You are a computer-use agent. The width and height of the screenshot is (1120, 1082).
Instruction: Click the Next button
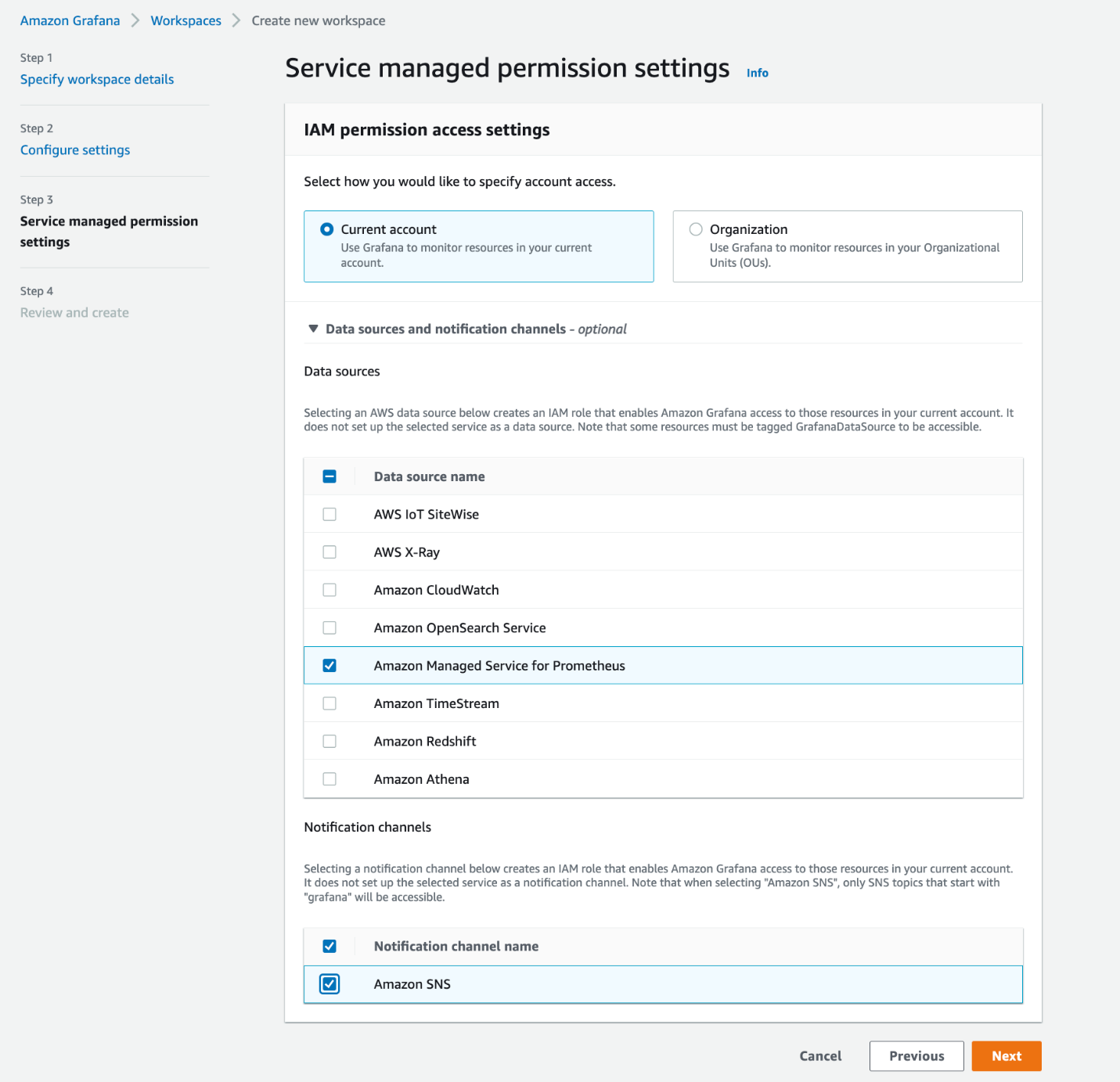[1006, 1056]
